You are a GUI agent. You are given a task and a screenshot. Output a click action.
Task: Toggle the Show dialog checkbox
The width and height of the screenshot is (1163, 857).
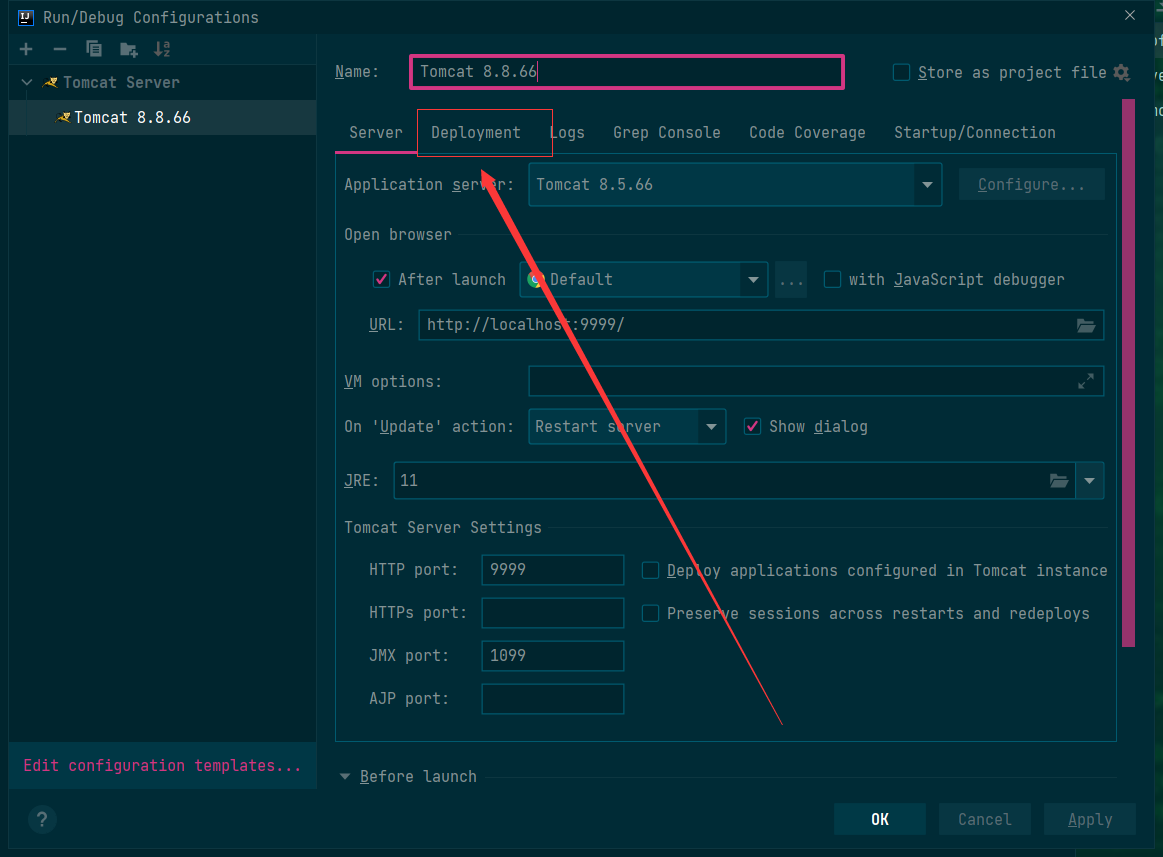[x=752, y=427]
